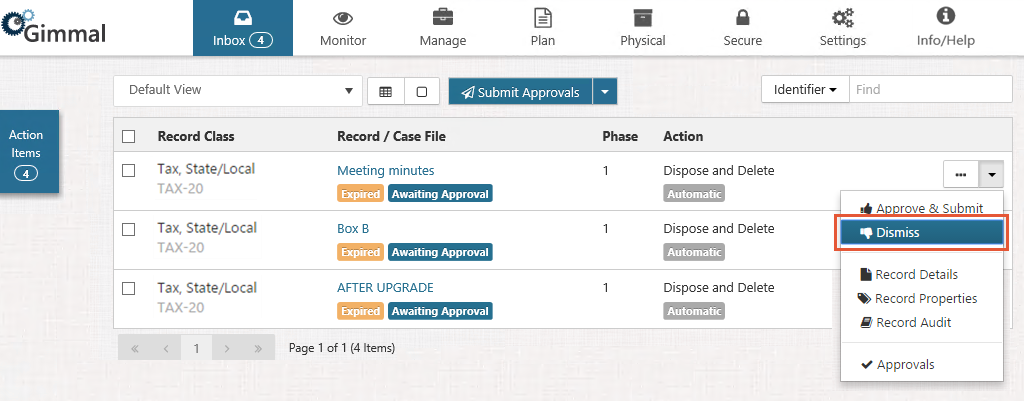Open the Identifier search filter dropdown
The height and width of the screenshot is (401, 1024).
coord(805,89)
